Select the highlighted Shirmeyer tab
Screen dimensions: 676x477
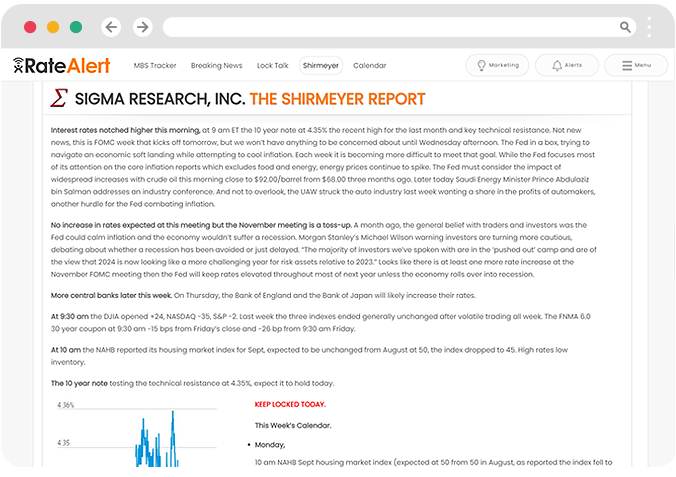321,66
